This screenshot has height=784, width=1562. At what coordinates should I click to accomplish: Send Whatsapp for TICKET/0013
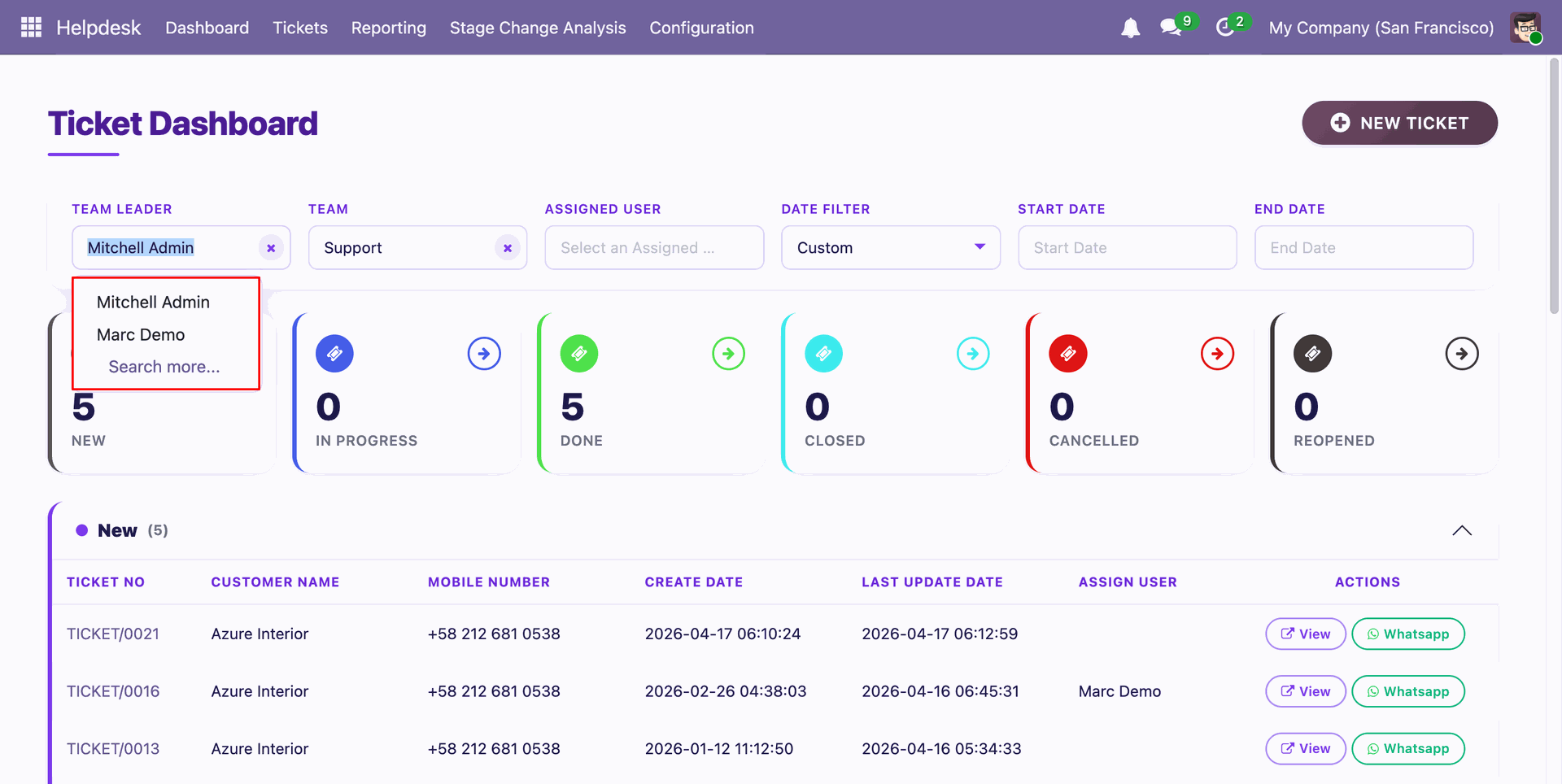[x=1408, y=749]
